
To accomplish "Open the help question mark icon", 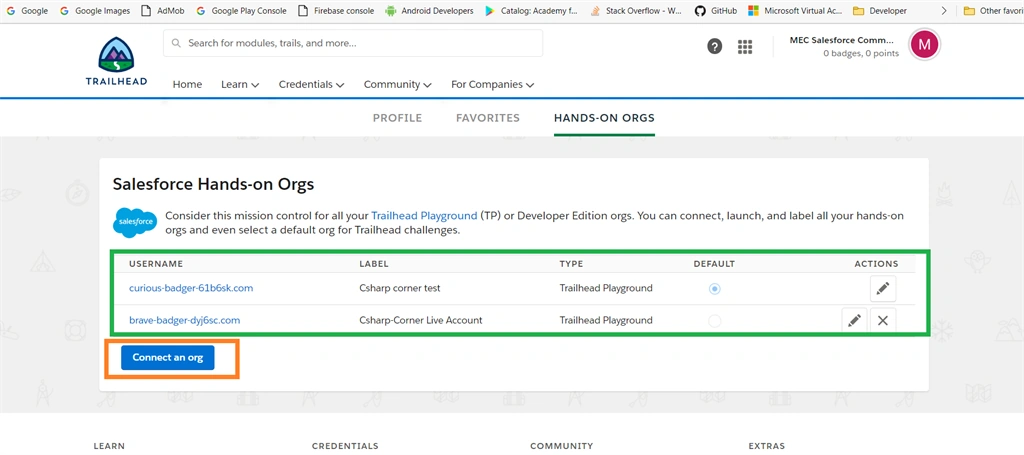I will (715, 46).
